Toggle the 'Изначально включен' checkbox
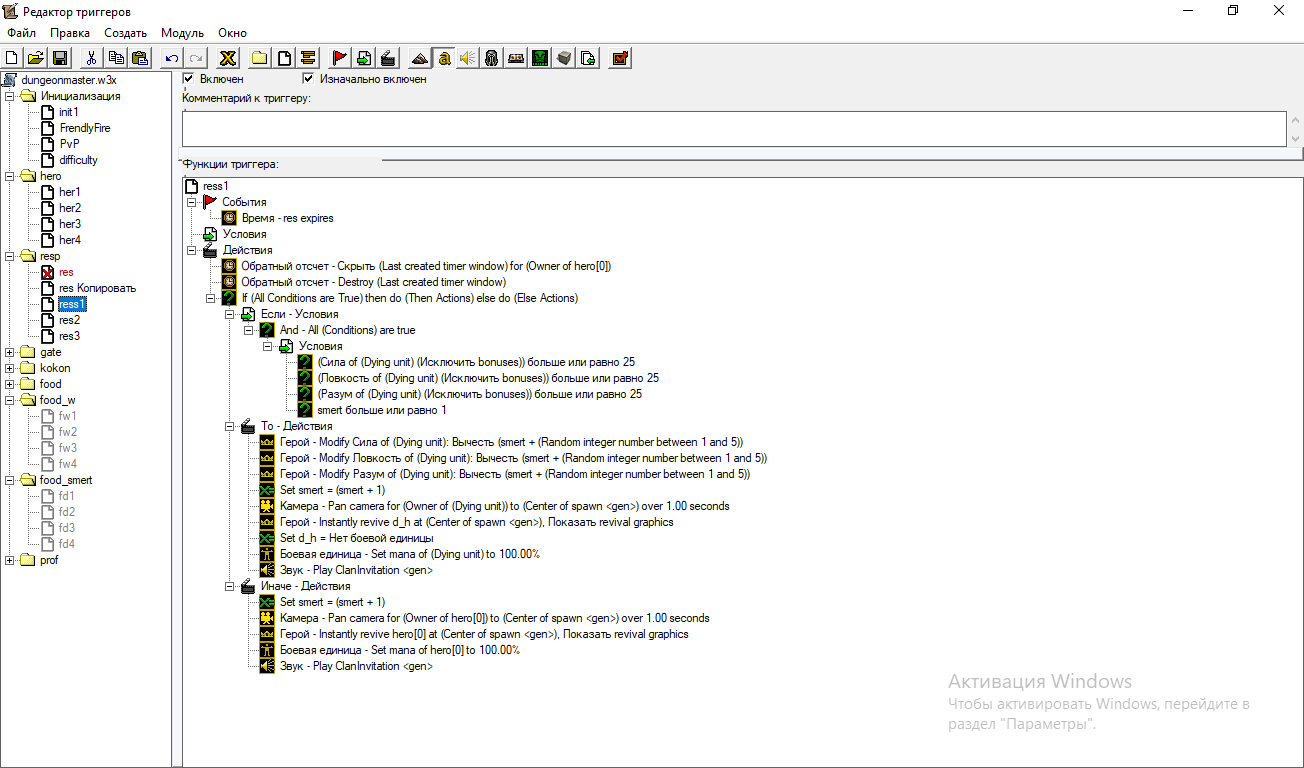The width and height of the screenshot is (1304, 768). click(x=308, y=78)
